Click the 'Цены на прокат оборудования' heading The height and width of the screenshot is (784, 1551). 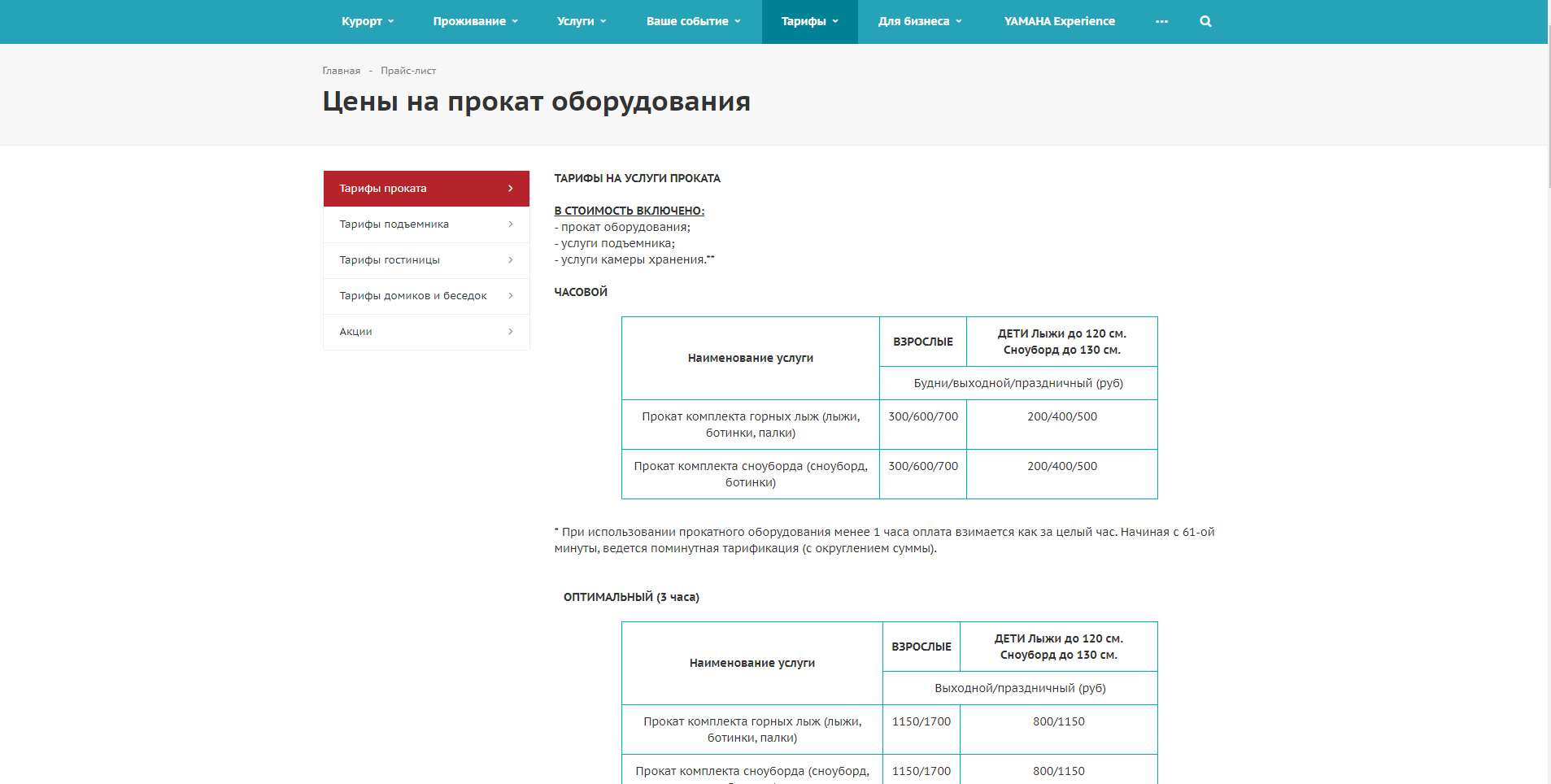(536, 102)
